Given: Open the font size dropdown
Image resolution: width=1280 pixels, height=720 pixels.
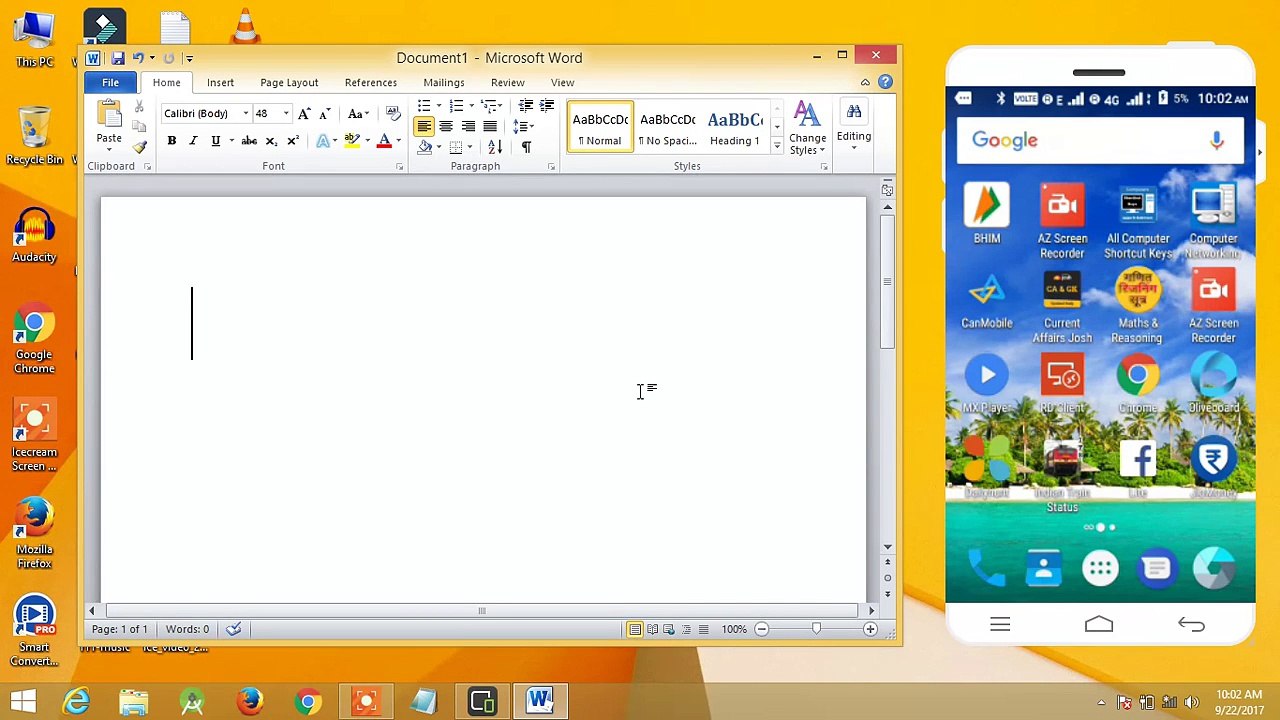Looking at the screenshot, I should tap(285, 114).
